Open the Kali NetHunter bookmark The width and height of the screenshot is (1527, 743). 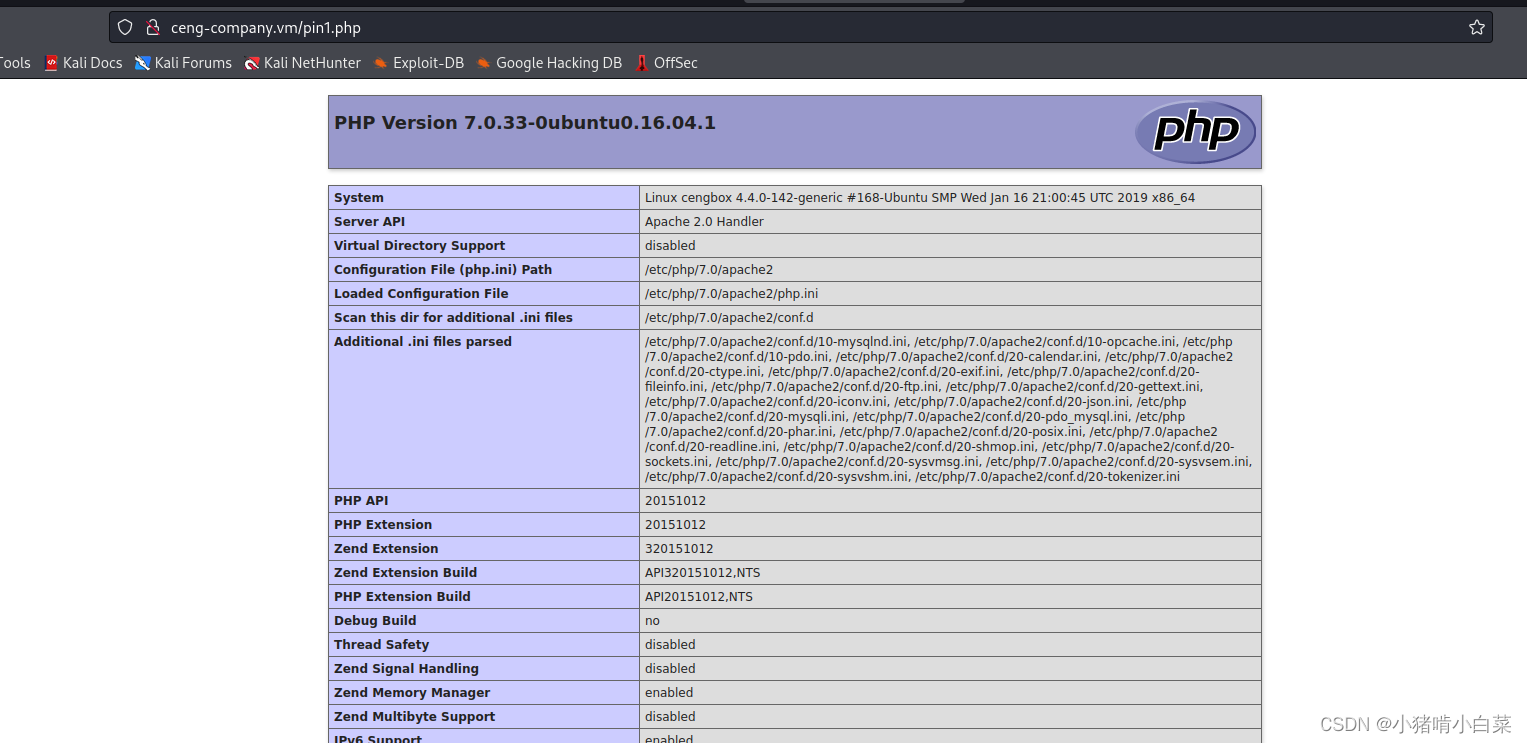tap(303, 63)
